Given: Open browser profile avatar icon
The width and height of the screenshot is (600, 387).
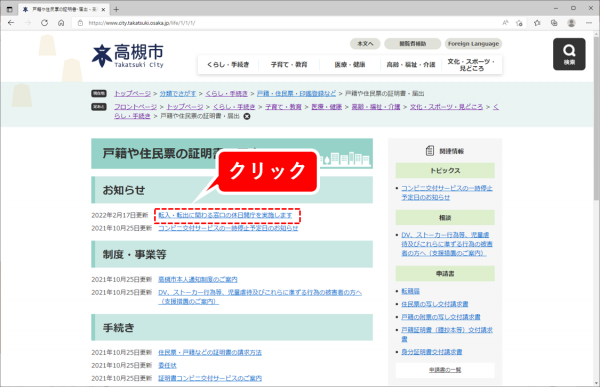Looking at the screenshot, I should click(x=571, y=23).
